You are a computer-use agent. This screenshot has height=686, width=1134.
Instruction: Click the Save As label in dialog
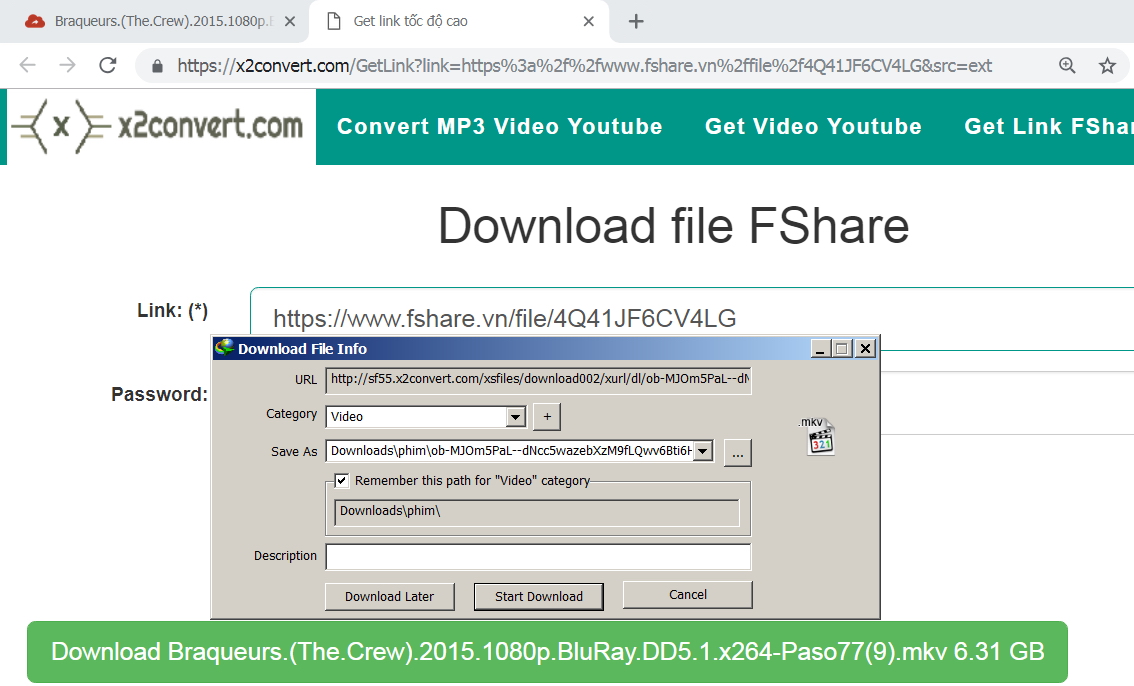point(294,452)
